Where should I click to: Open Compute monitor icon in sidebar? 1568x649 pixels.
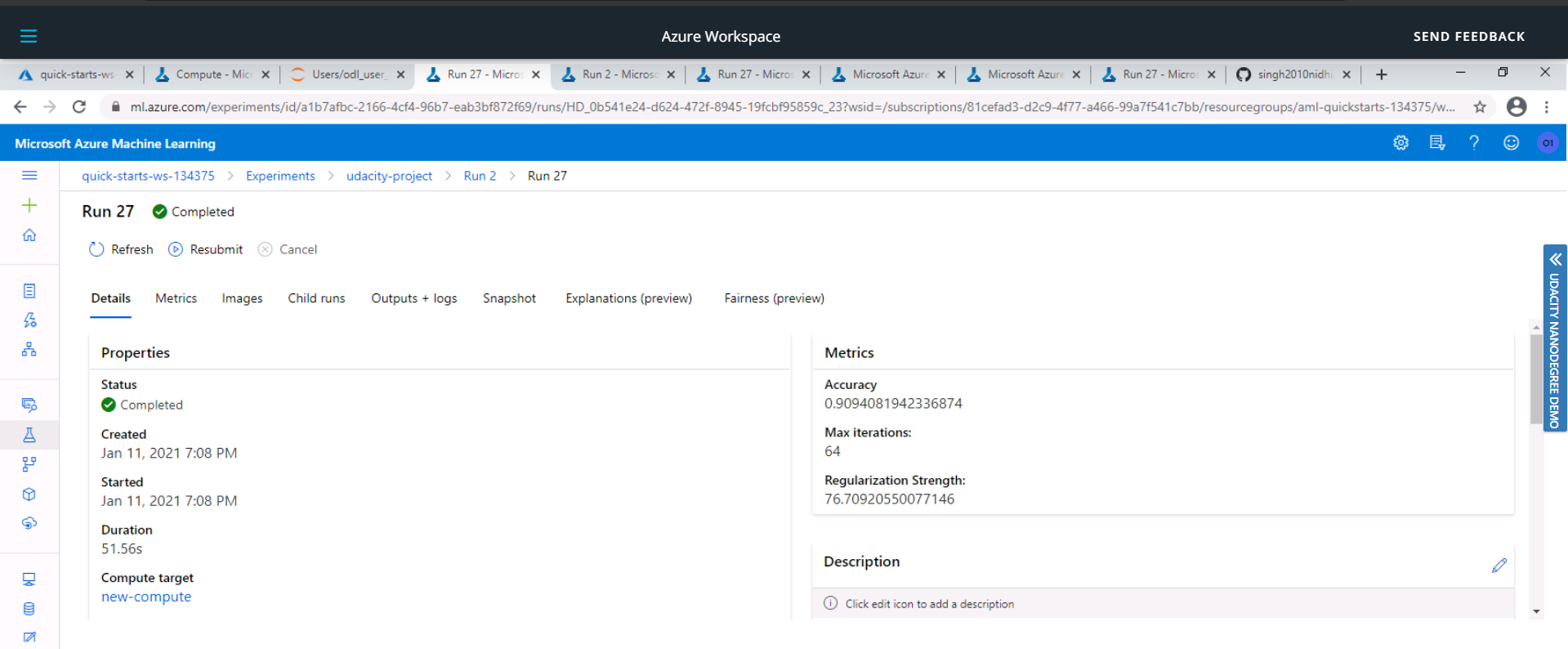tap(29, 580)
